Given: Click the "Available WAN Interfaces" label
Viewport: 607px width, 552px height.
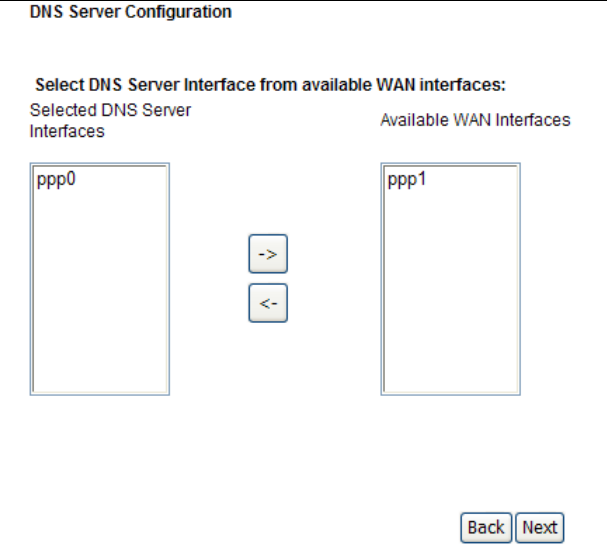Looking at the screenshot, I should click(475, 120).
